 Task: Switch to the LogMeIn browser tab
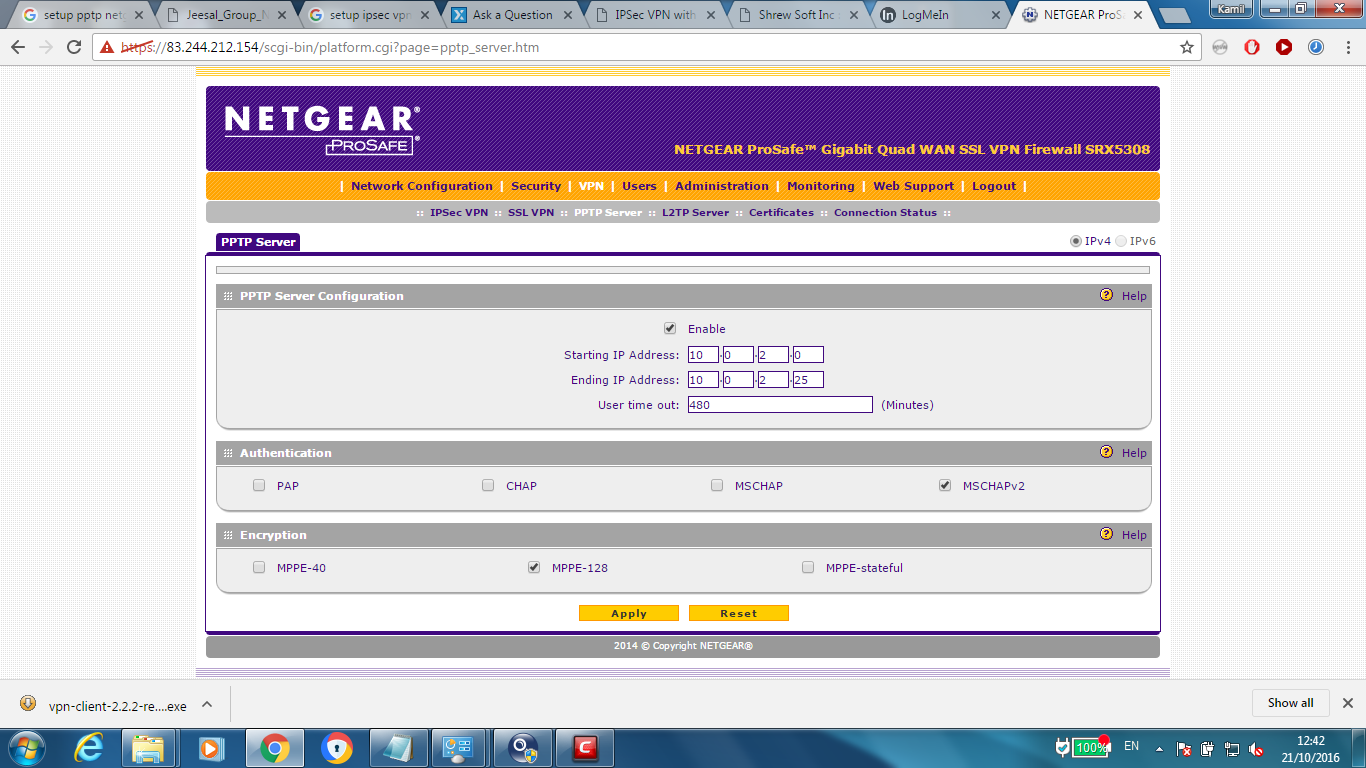938,15
